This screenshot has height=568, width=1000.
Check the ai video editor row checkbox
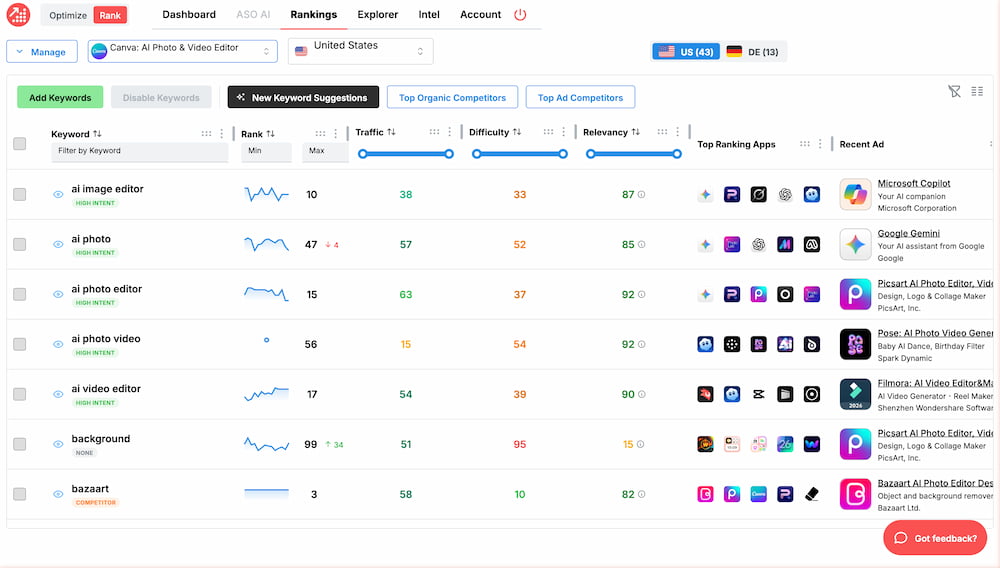pyautogui.click(x=20, y=394)
